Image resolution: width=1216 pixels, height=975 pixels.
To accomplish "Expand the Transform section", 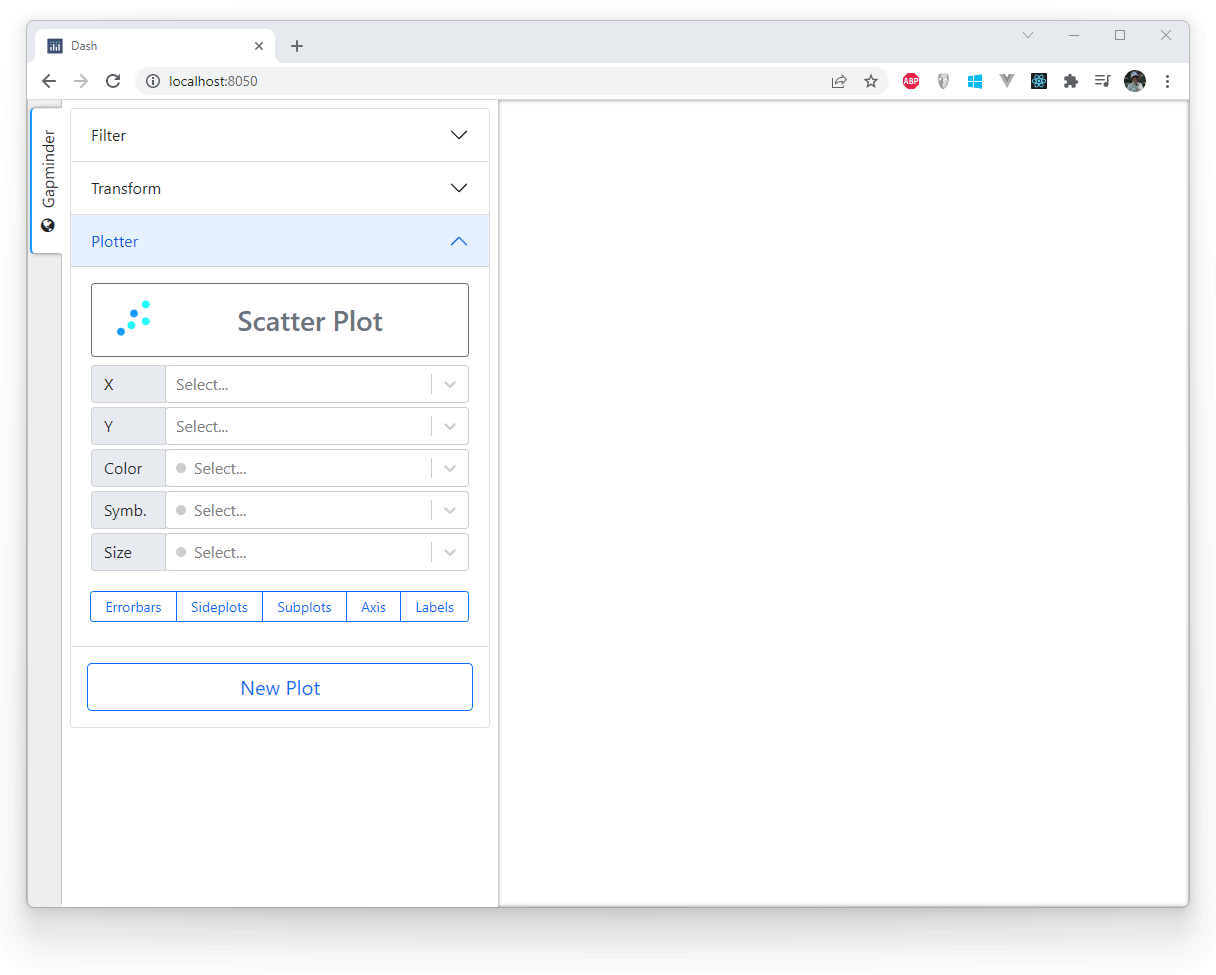I will click(280, 188).
